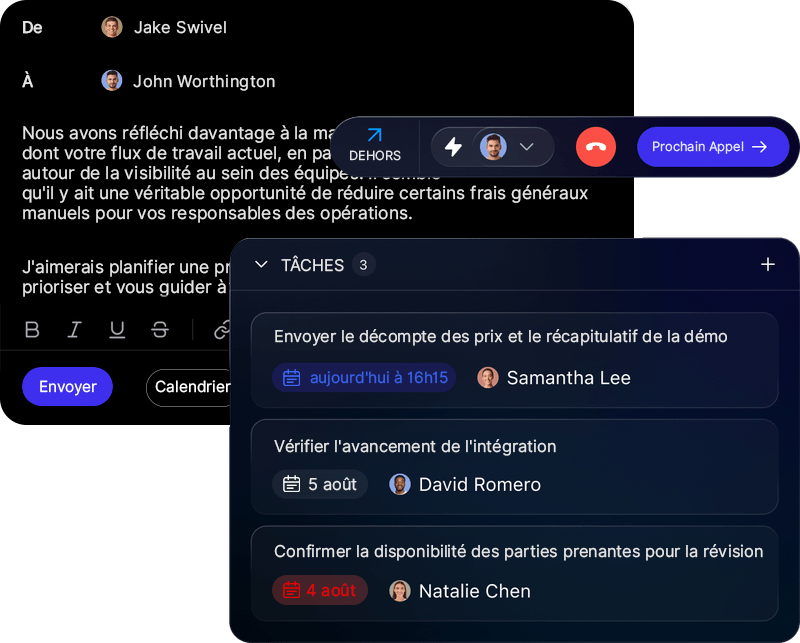This screenshot has height=643, width=800.
Task: Click the overdue 4 août date badge
Action: tap(320, 590)
